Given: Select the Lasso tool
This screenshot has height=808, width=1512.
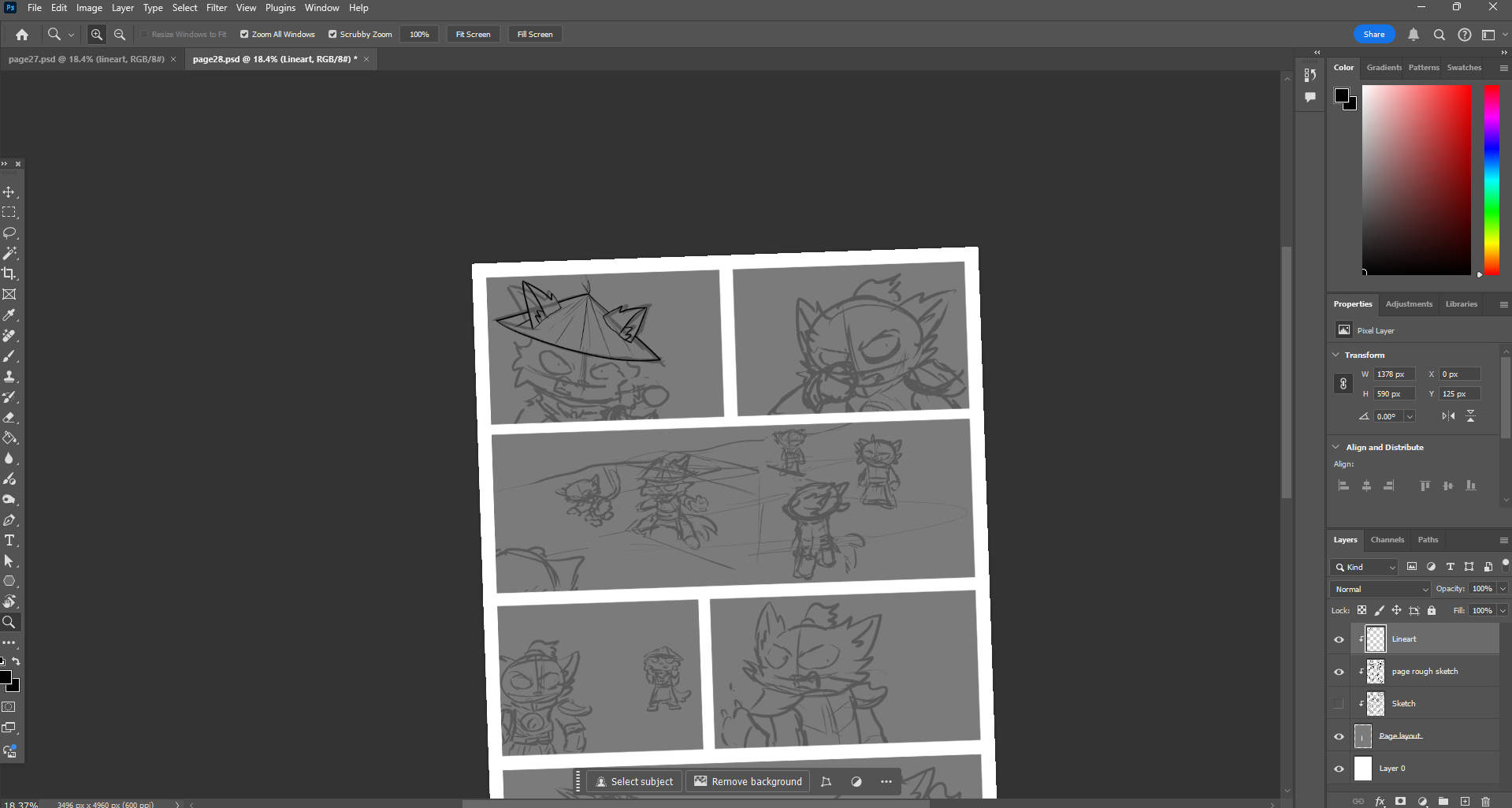Looking at the screenshot, I should coord(9,233).
